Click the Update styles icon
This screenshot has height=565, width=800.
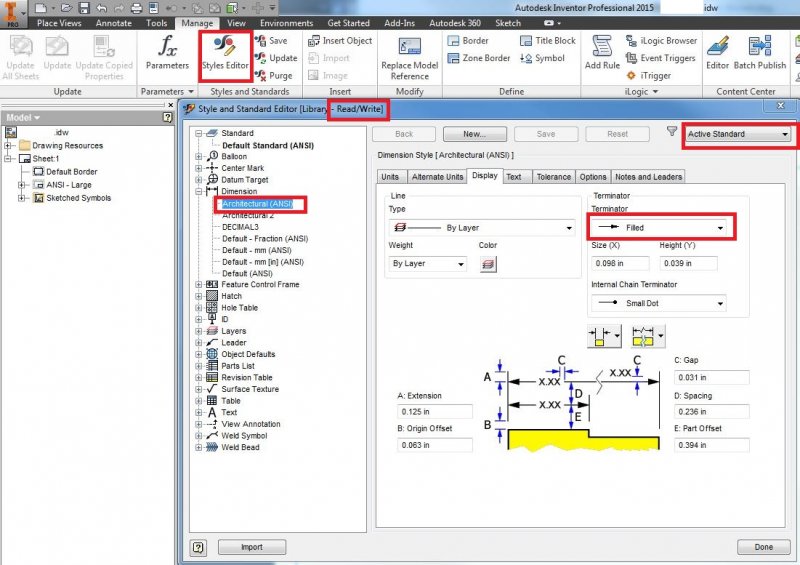coord(261,58)
